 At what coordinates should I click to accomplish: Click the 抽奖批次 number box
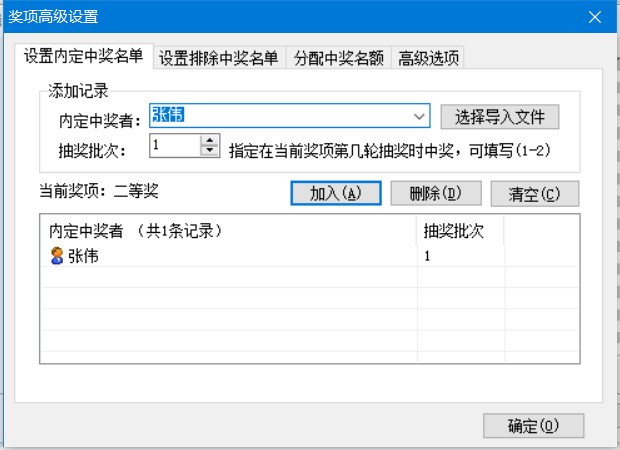pos(173,146)
